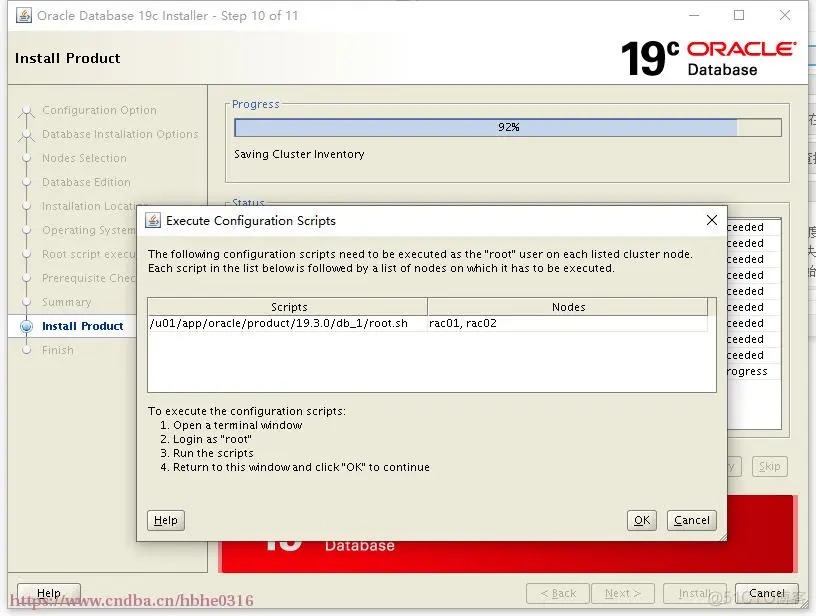Select the Summary step

(x=67, y=302)
